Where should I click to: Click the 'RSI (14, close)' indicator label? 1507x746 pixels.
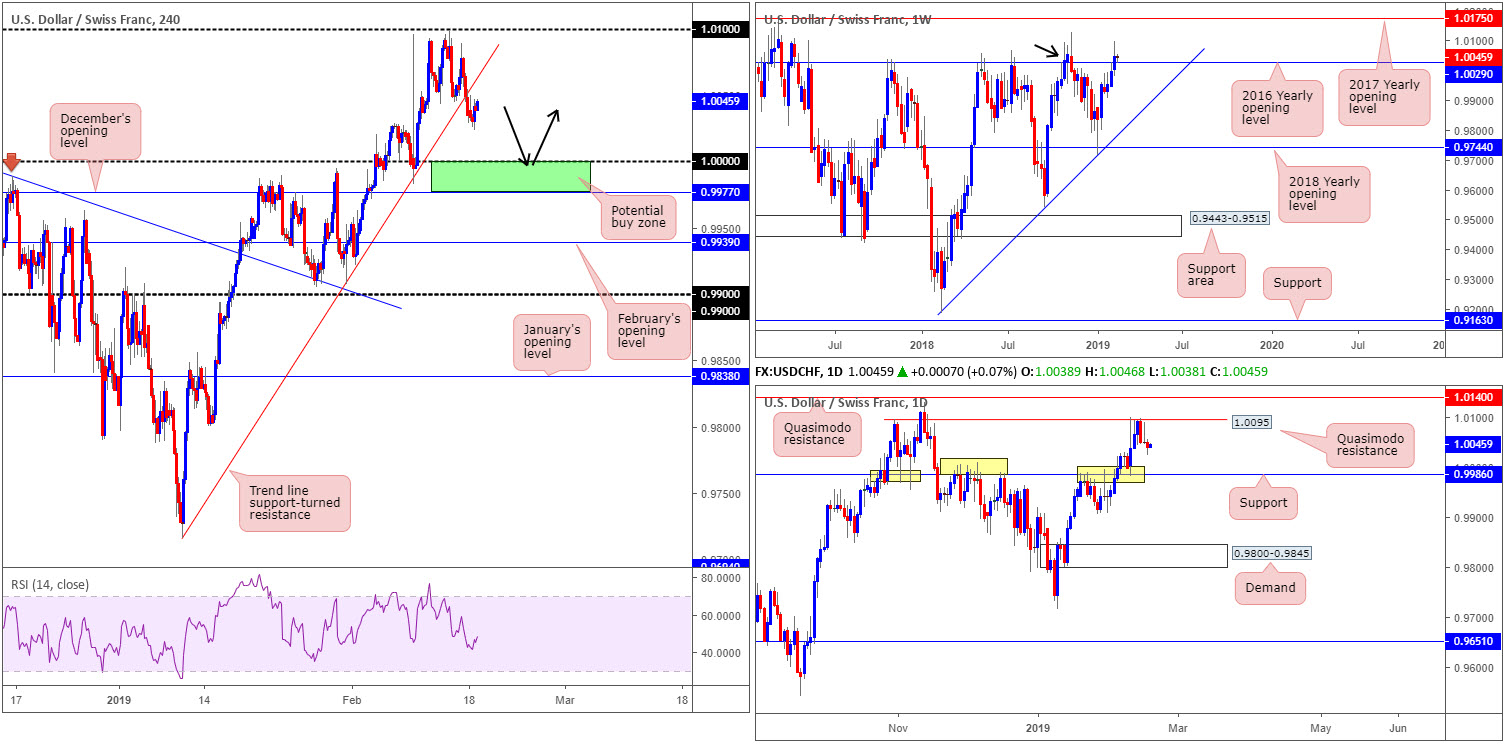coord(51,585)
